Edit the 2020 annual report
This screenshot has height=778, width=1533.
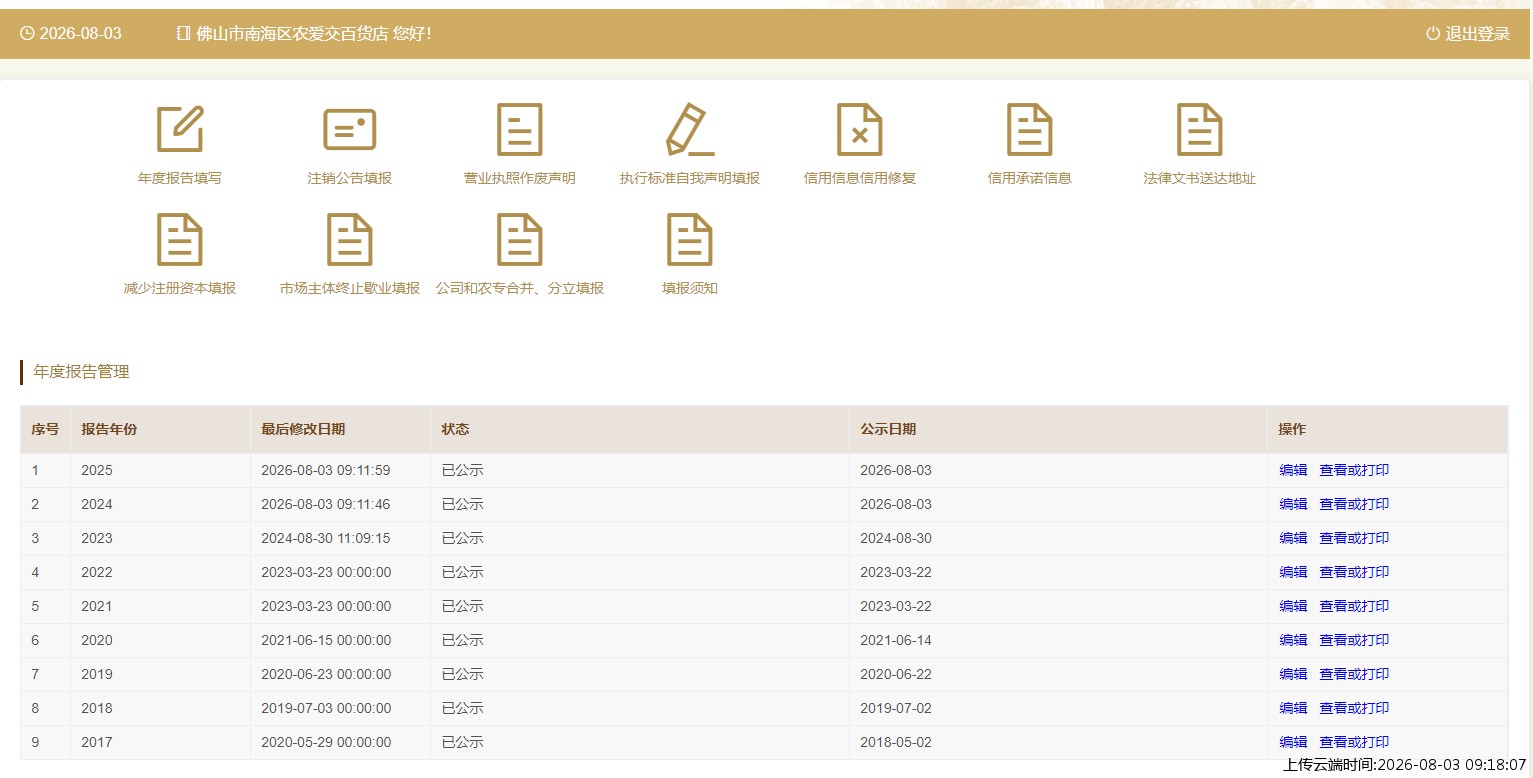tap(1293, 640)
